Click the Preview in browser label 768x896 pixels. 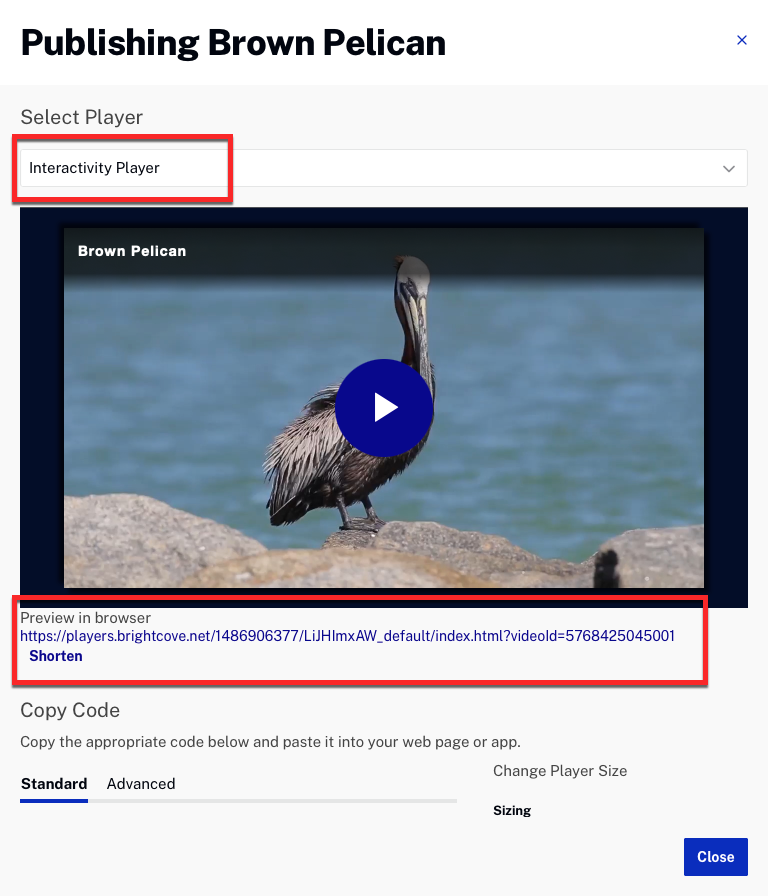tap(86, 618)
